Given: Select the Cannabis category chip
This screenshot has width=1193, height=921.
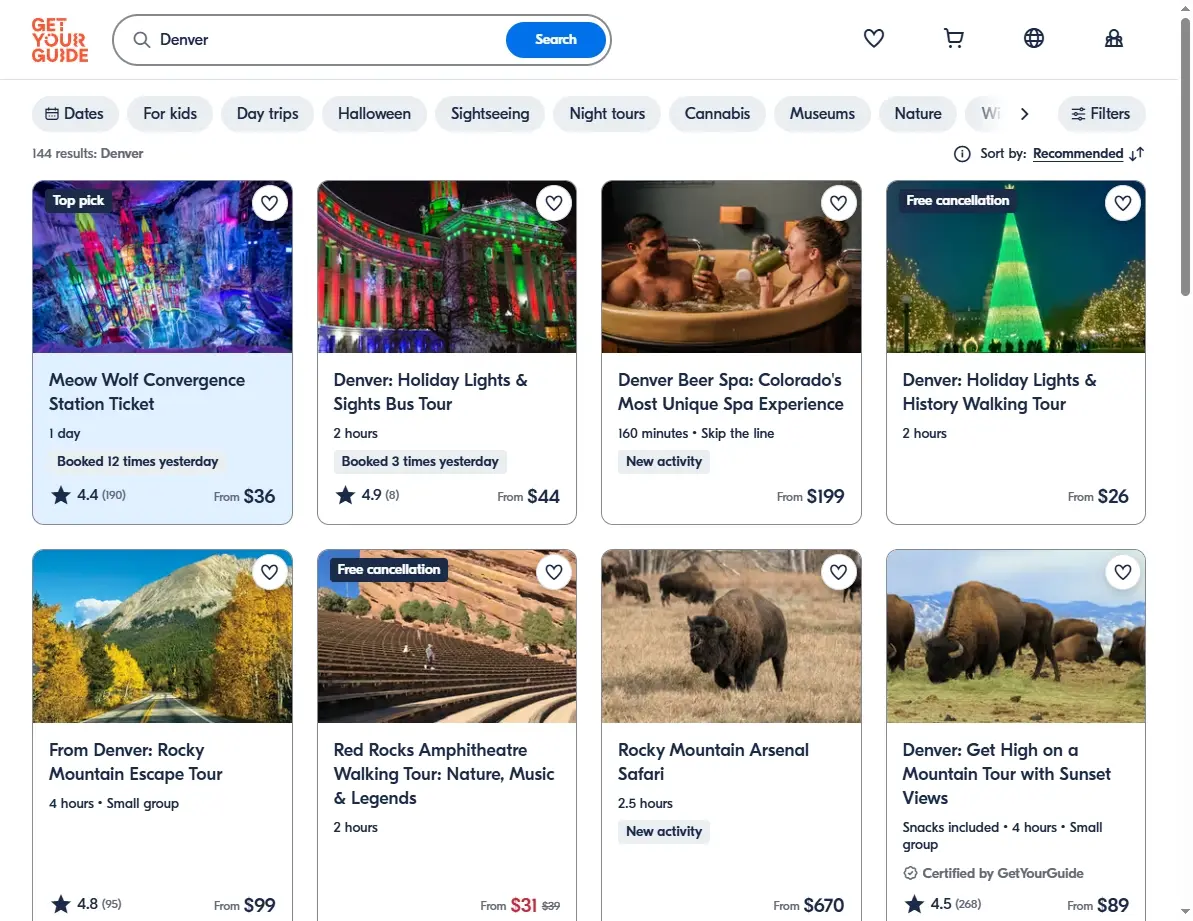Looking at the screenshot, I should tap(717, 113).
